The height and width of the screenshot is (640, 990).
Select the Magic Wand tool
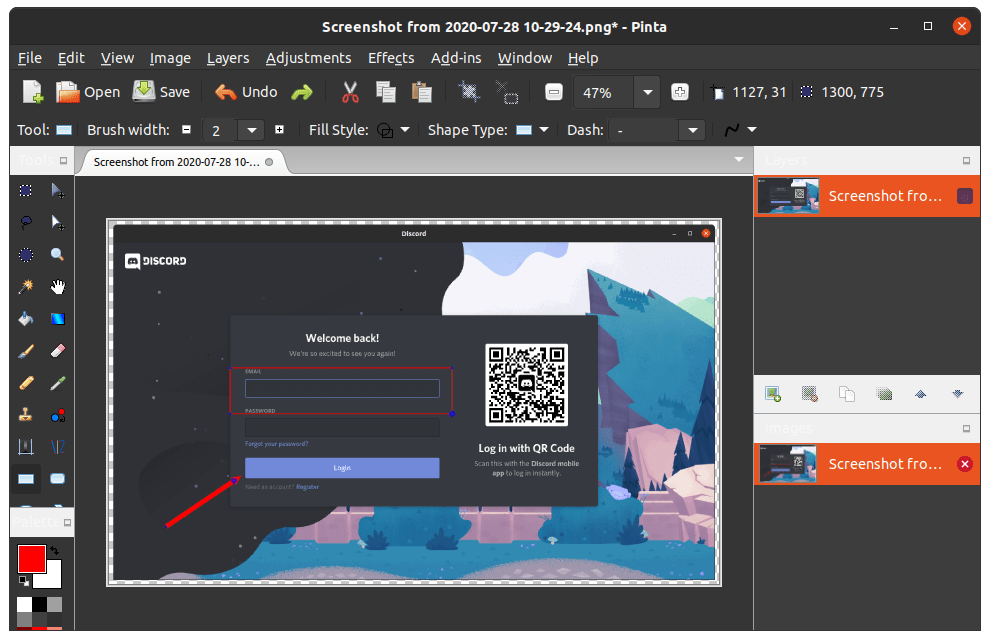click(25, 286)
